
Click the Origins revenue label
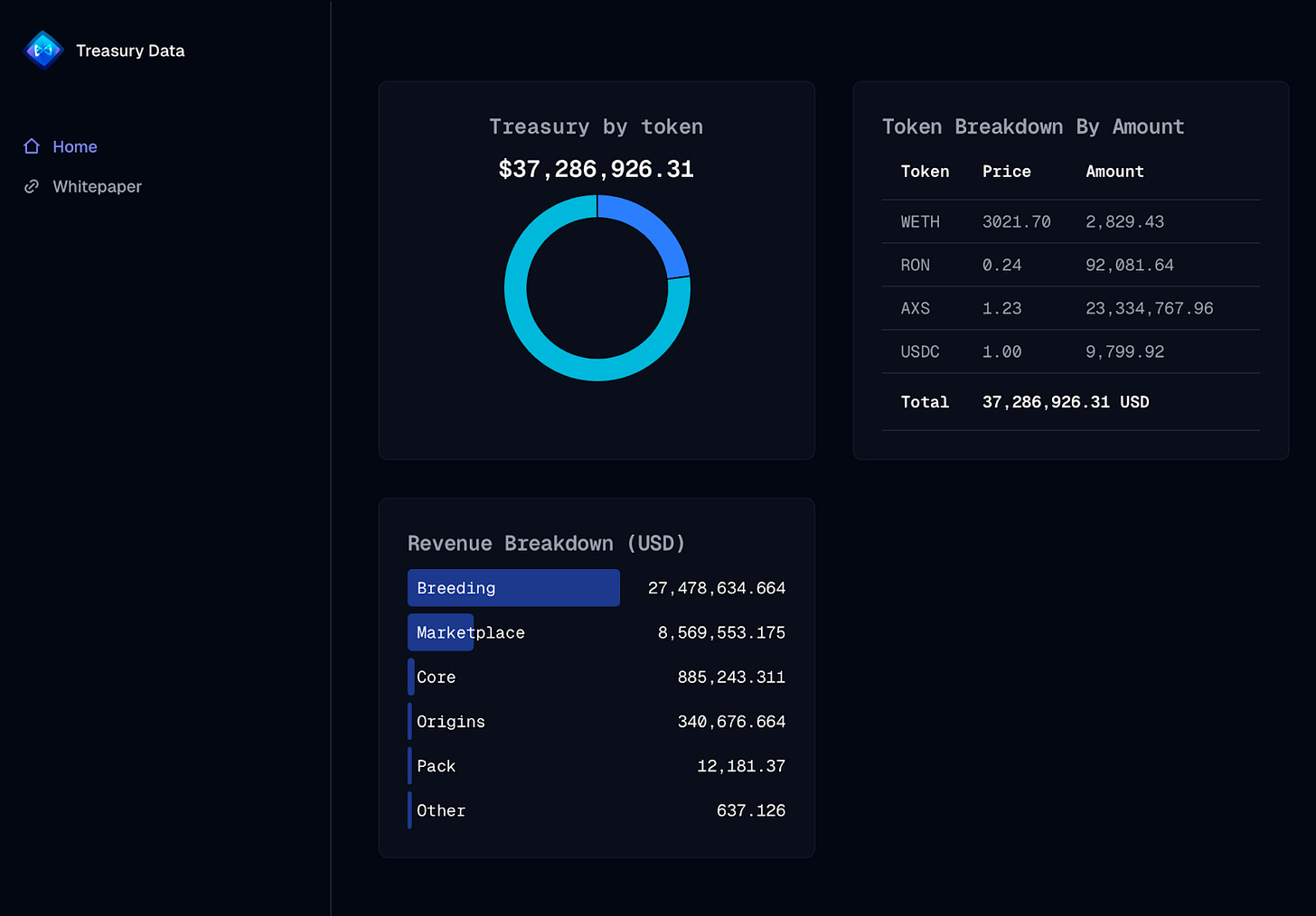[450, 722]
